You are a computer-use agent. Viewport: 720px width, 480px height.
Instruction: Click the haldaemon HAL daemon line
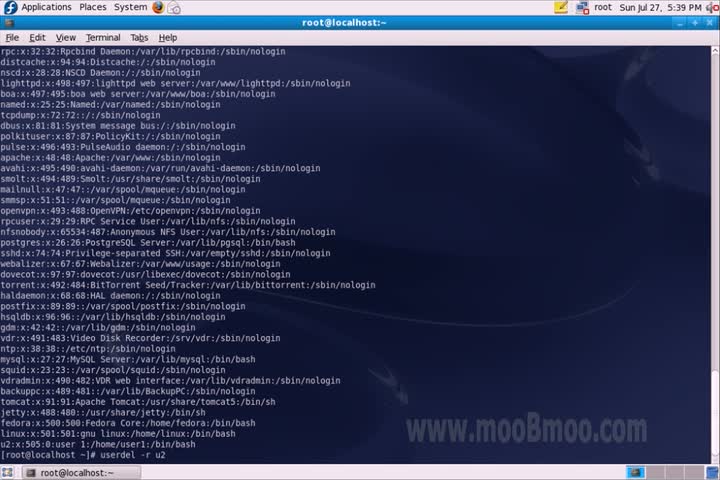(x=110, y=296)
